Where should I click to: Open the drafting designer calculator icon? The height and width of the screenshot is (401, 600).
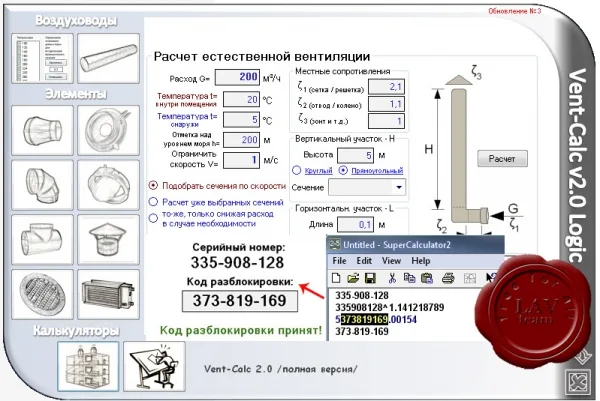(155, 367)
